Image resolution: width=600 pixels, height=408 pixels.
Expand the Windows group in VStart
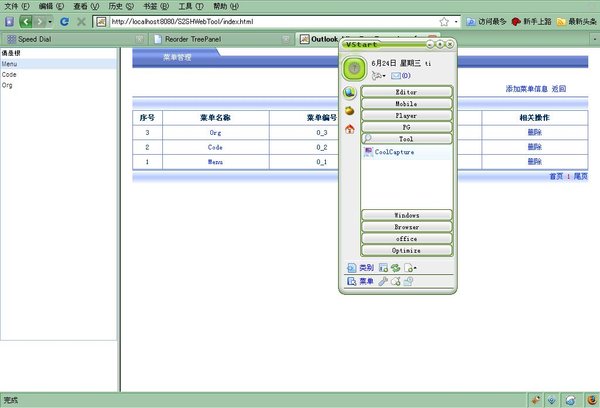[x=407, y=215]
